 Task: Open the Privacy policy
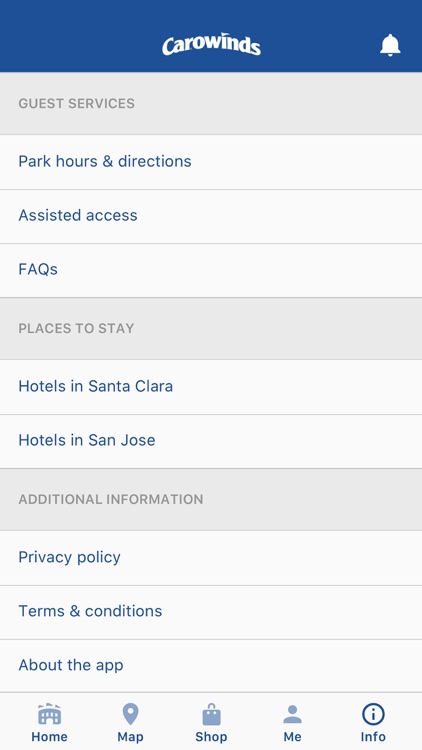(x=211, y=557)
